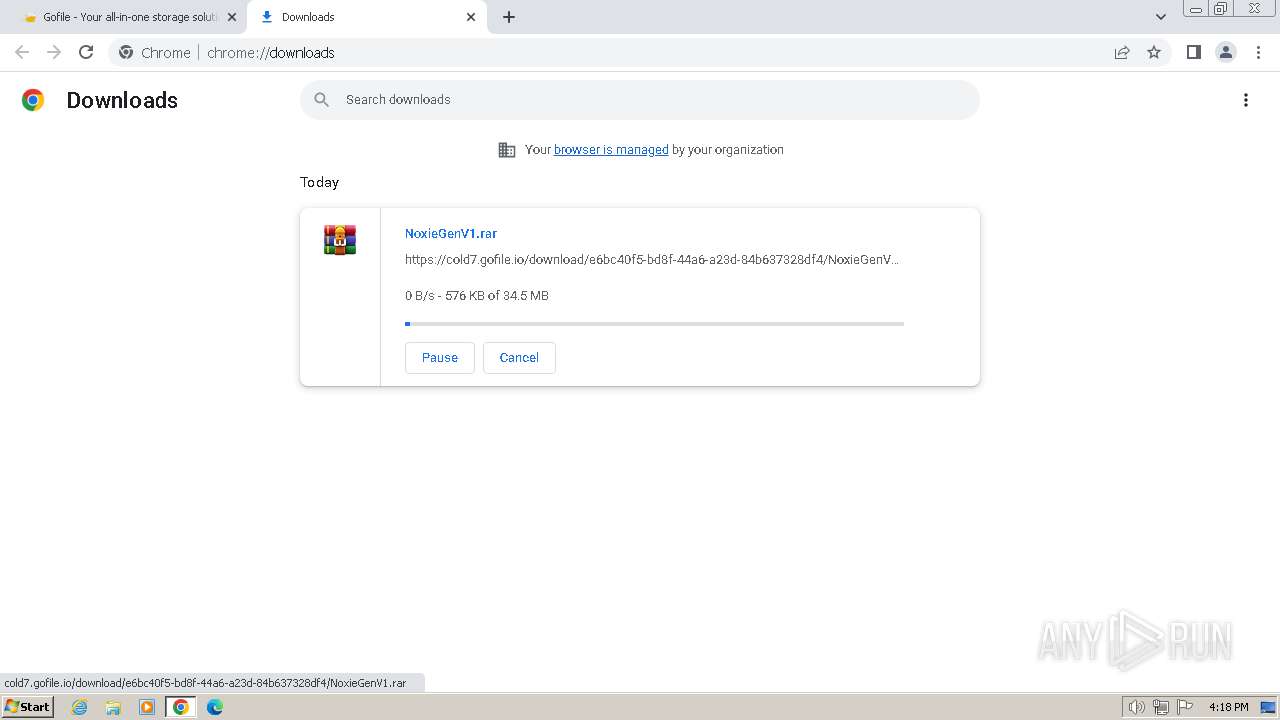Cancel the NoxieGenV1.rar download
The width and height of the screenshot is (1280, 720).
(x=519, y=358)
